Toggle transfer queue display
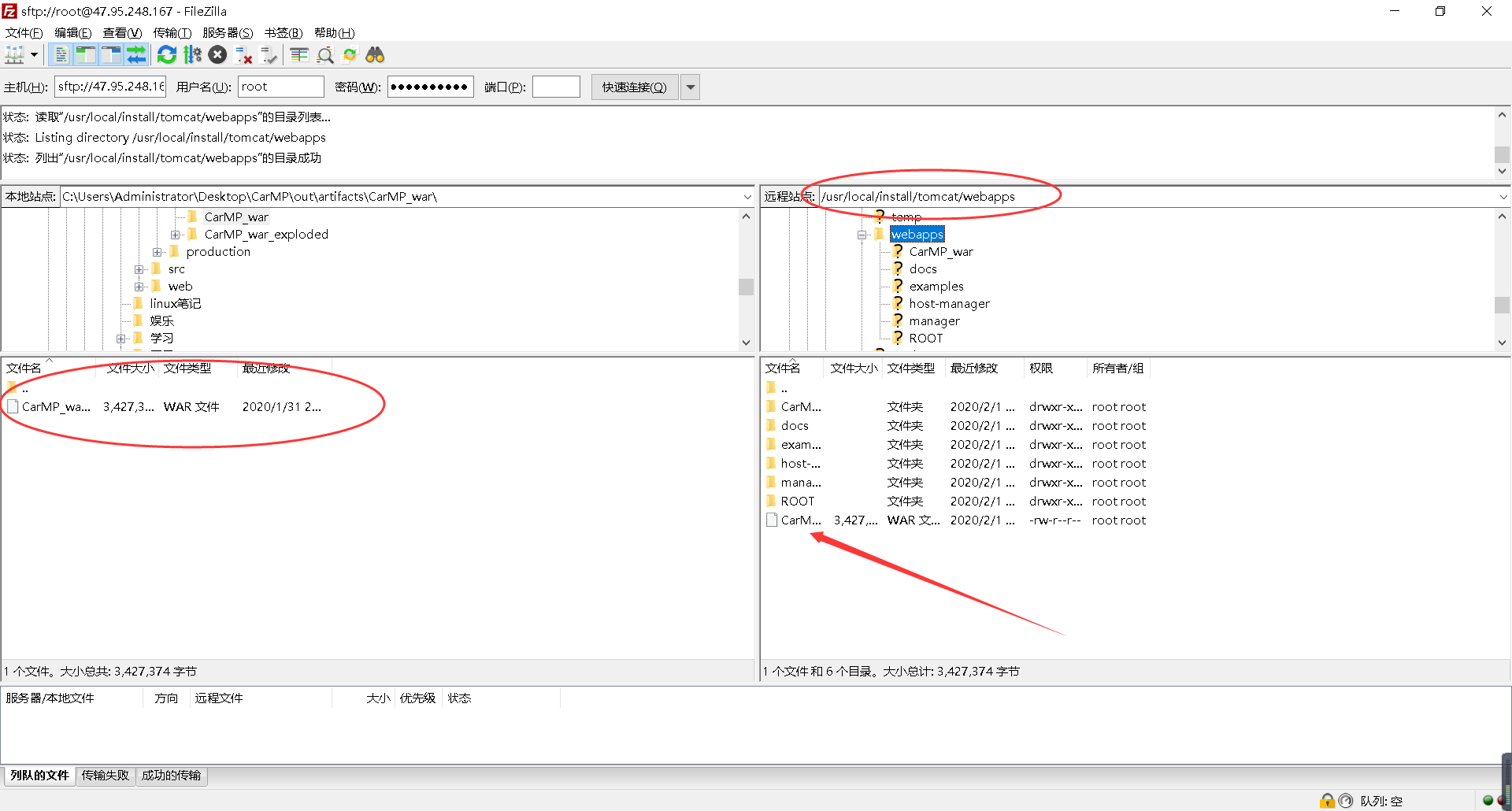The image size is (1512, 811). 136,55
